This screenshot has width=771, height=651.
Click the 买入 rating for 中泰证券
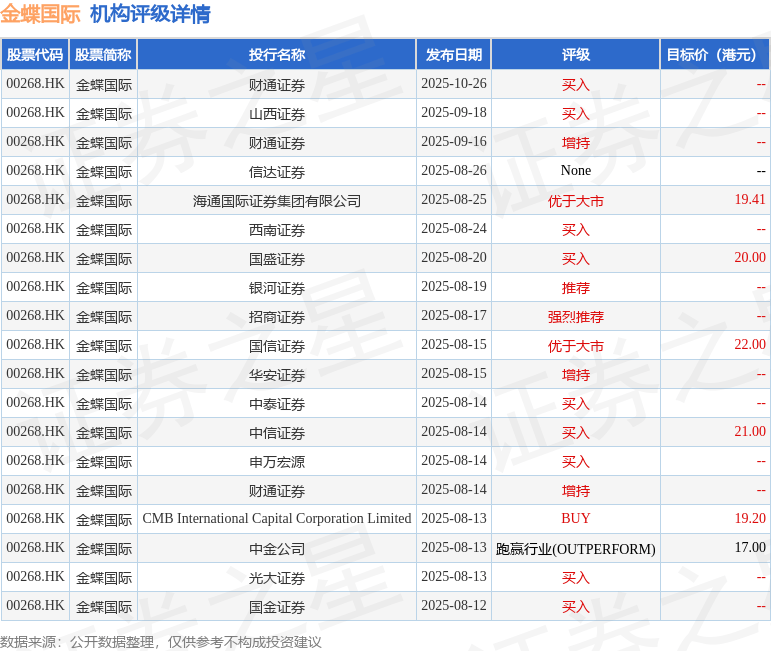click(x=576, y=404)
